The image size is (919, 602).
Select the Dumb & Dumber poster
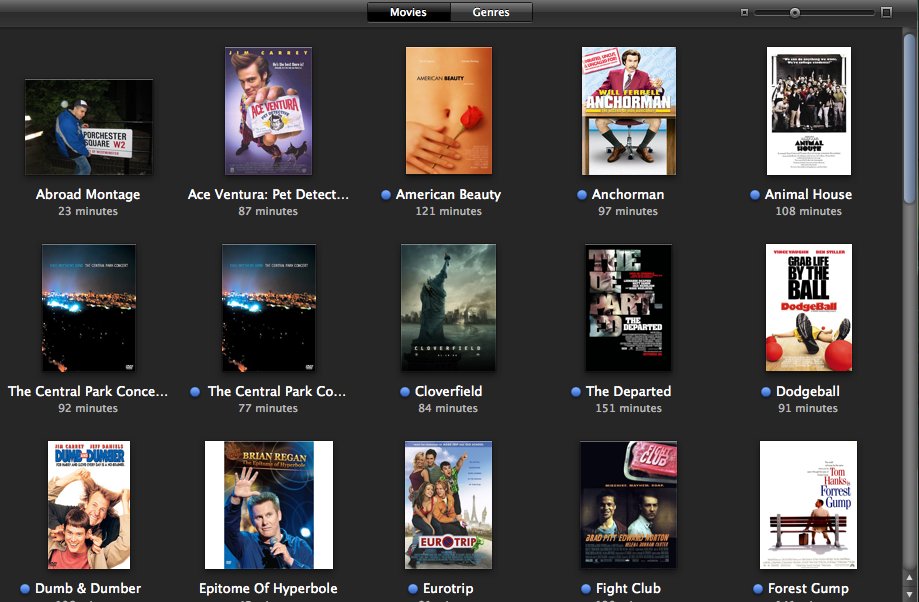(x=89, y=505)
